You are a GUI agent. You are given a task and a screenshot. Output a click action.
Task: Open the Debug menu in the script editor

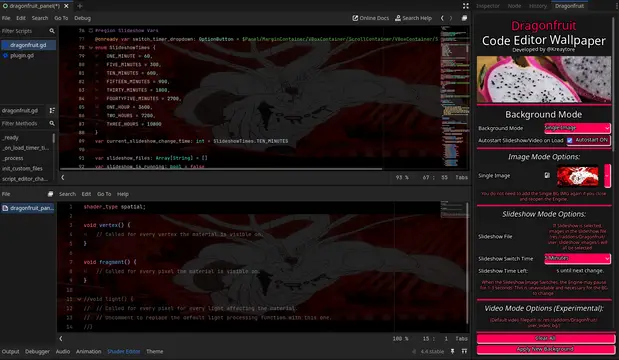[83, 18]
